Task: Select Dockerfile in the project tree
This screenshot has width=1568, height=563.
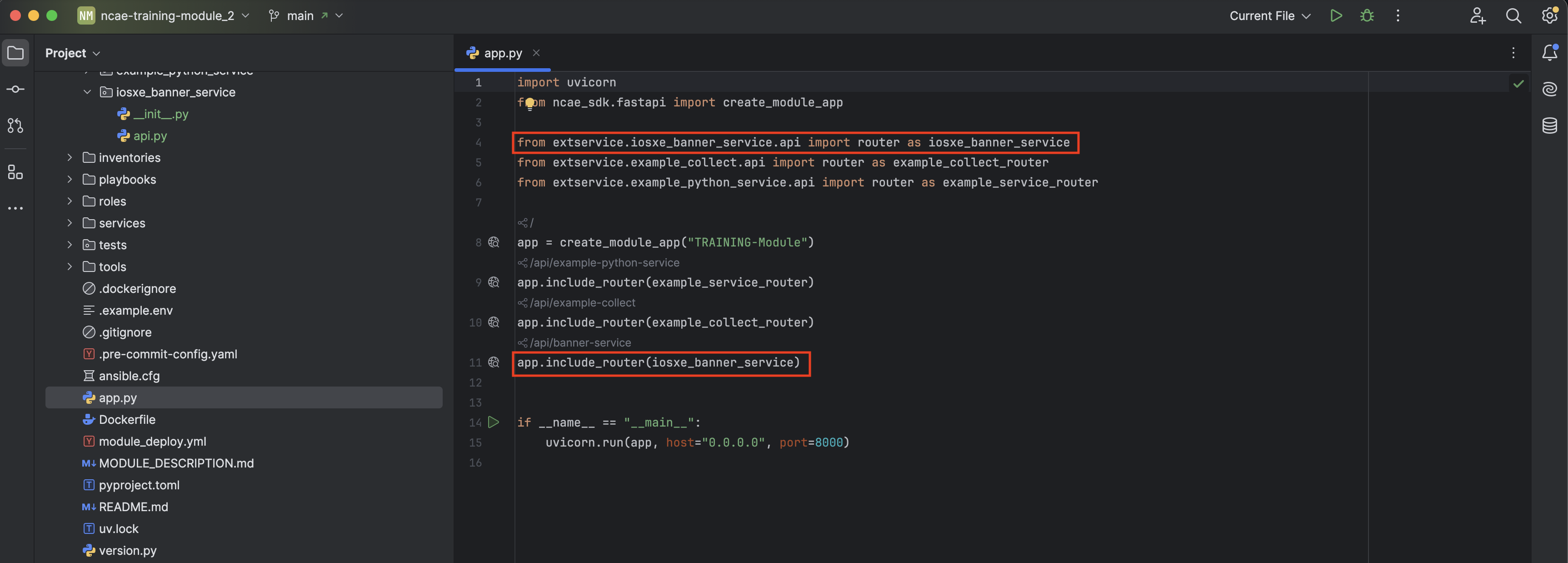Action: point(119,420)
